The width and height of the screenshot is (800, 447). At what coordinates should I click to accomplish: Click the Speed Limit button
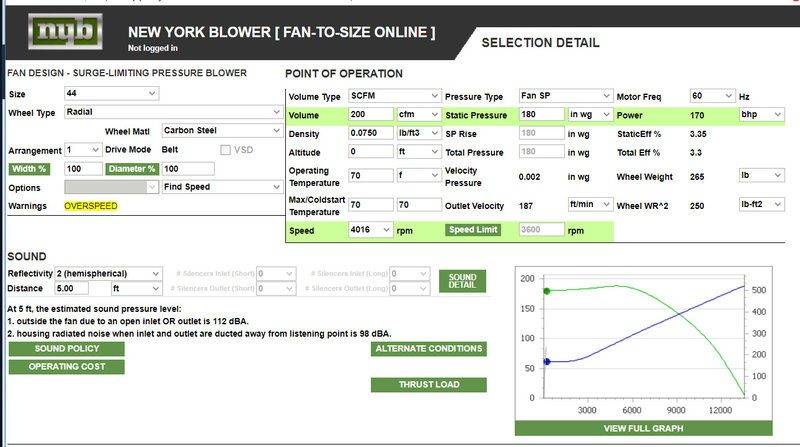click(x=473, y=230)
